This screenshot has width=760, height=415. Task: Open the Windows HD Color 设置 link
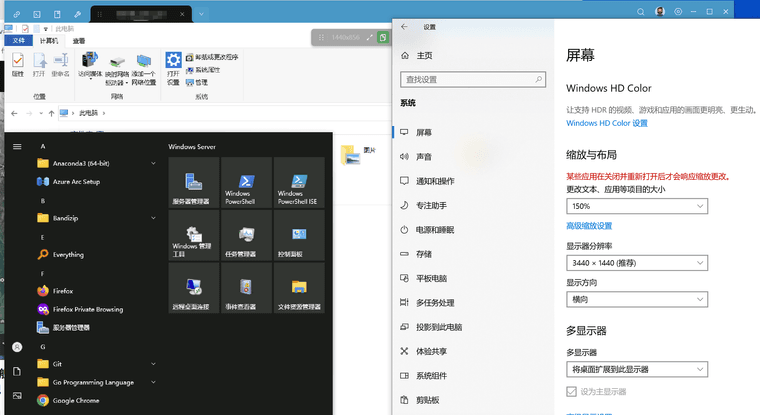click(607, 123)
